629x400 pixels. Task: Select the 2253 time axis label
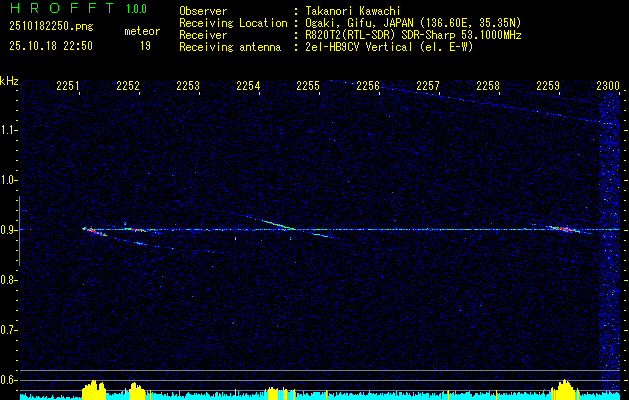click(188, 87)
